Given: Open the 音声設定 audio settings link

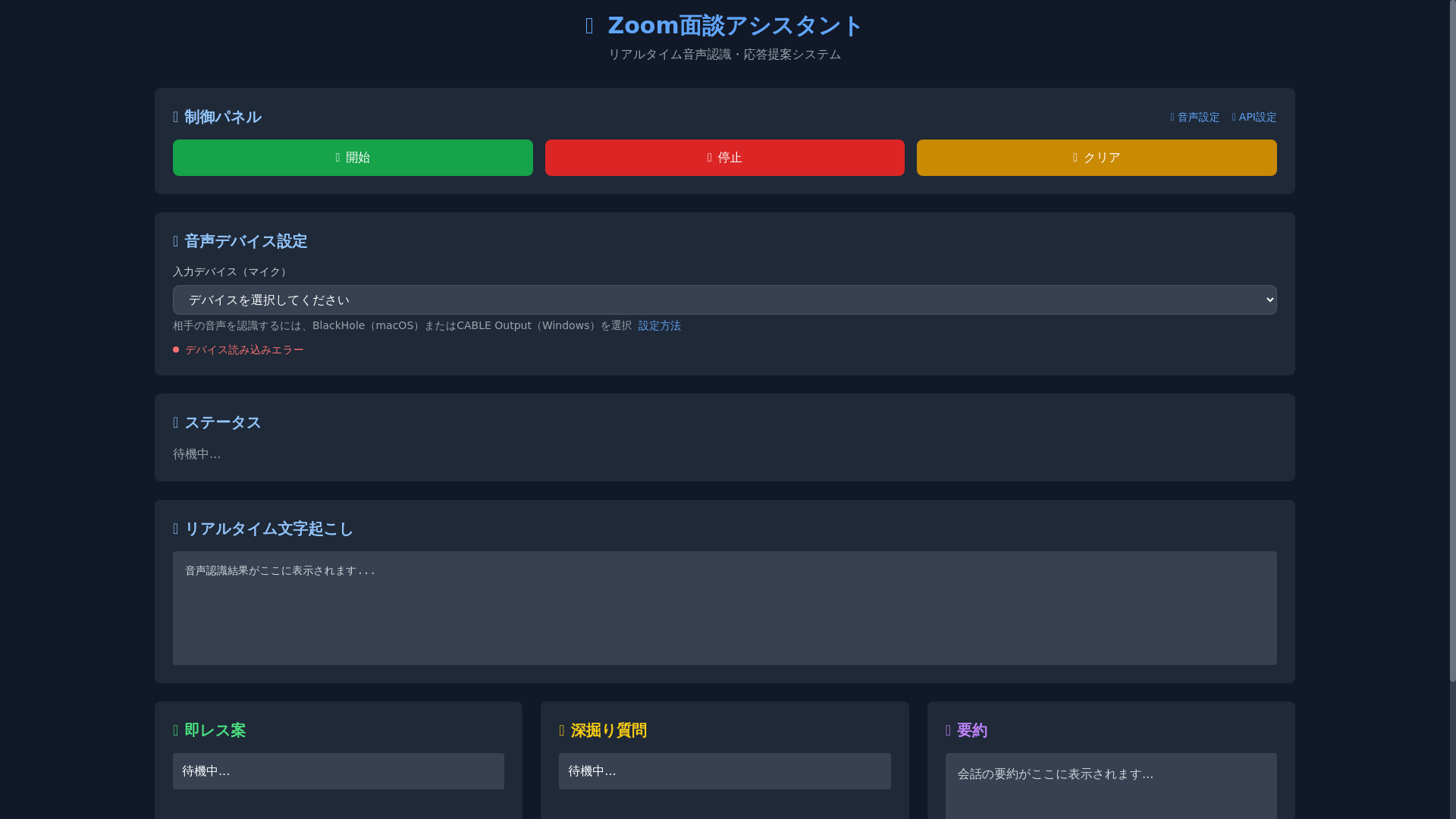Looking at the screenshot, I should pyautogui.click(x=1195, y=118).
